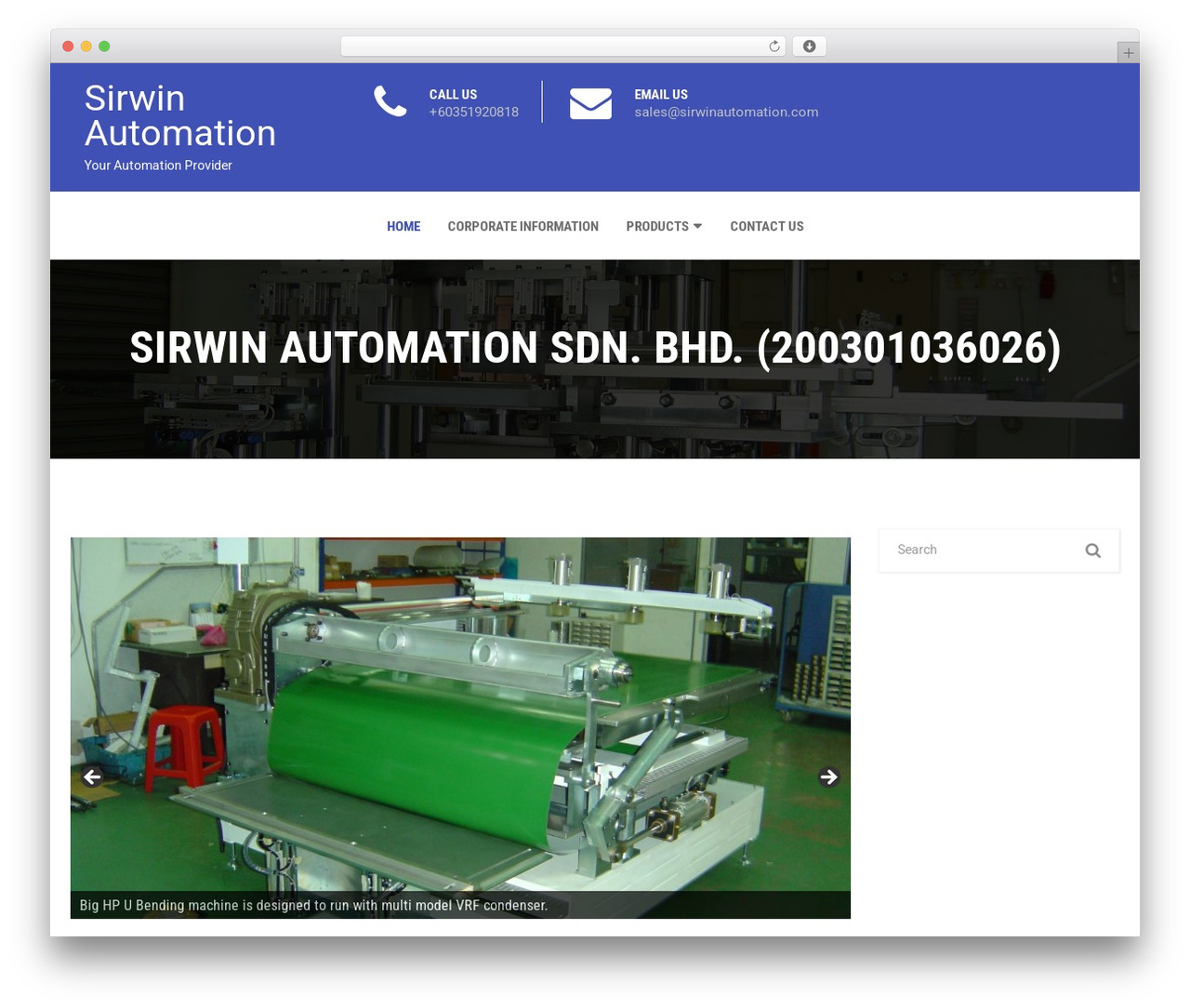Submit search with the magnifier icon
The image size is (1190, 1008).
(x=1093, y=550)
